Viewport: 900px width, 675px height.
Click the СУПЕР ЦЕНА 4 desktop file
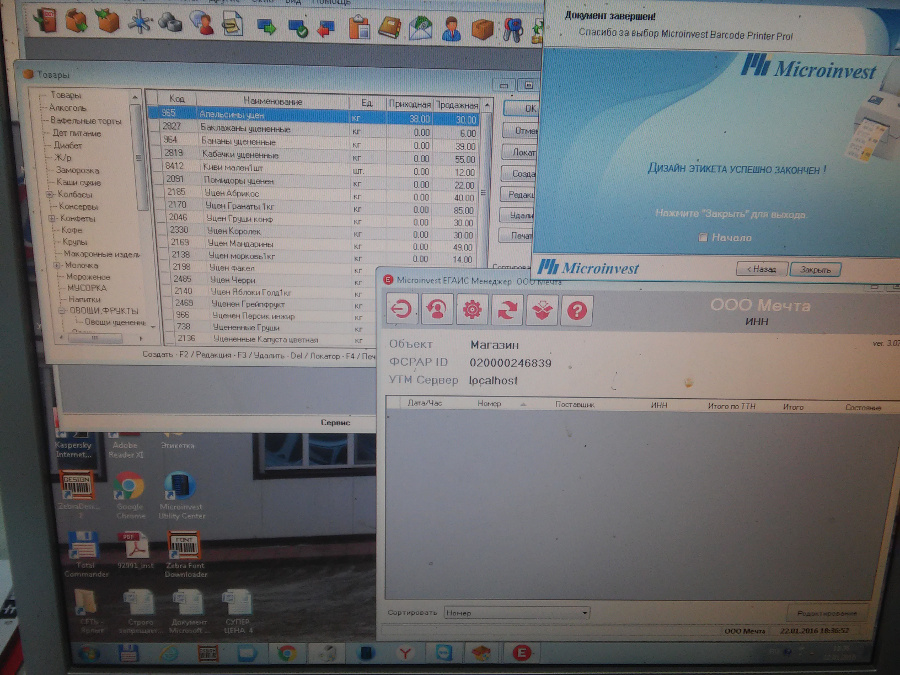tap(237, 612)
